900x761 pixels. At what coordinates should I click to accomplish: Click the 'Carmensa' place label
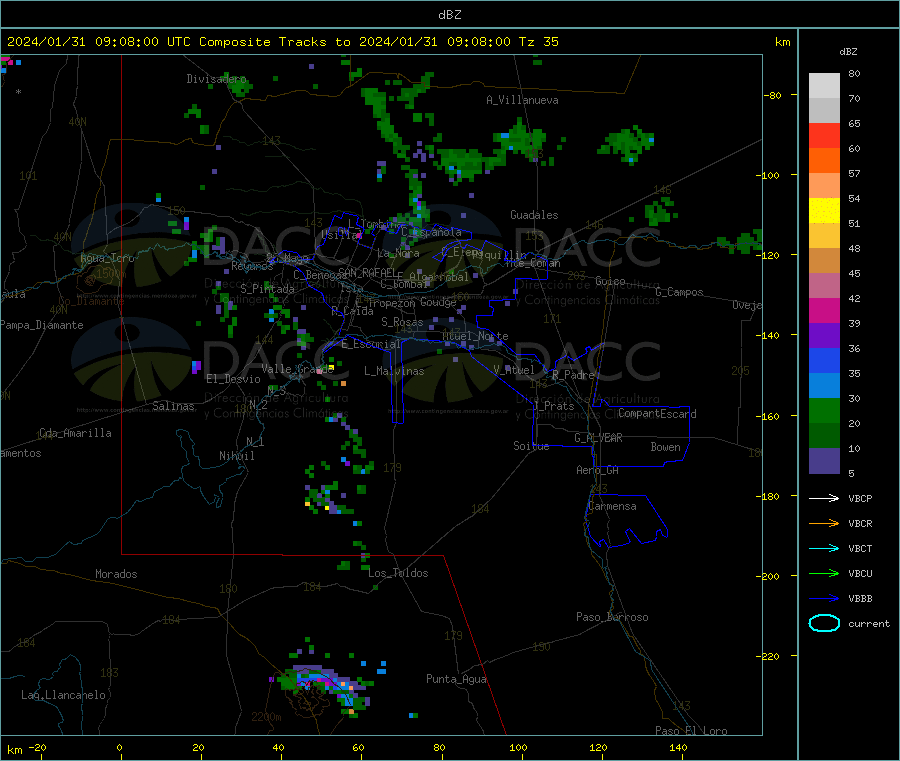pyautogui.click(x=612, y=507)
